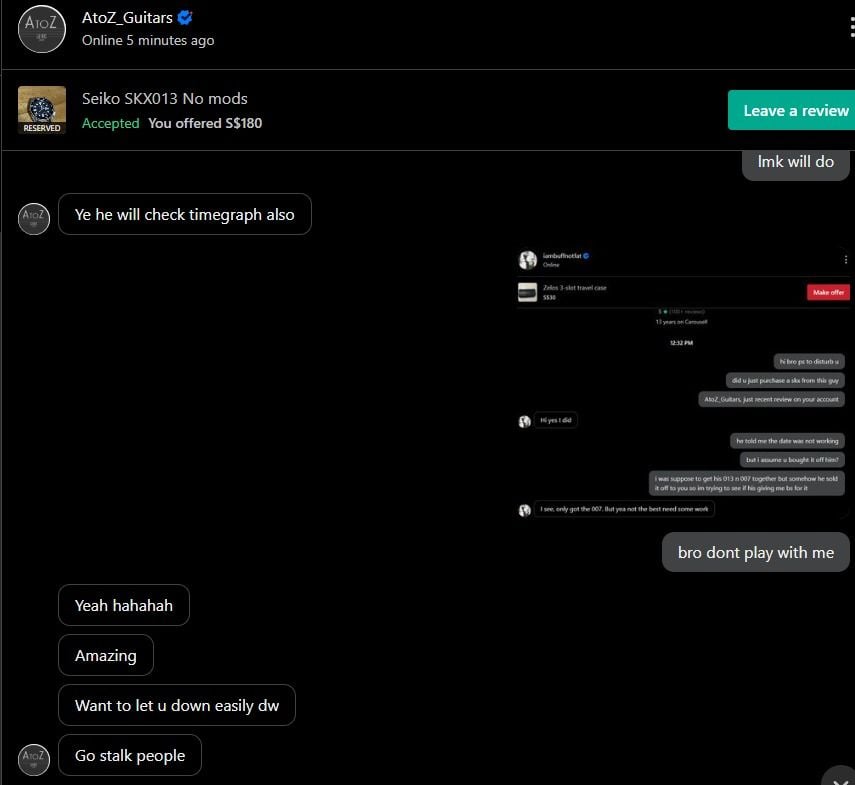This screenshot has height=785, width=855.
Task: Select the 'lmk will do' message bubble
Action: [796, 164]
